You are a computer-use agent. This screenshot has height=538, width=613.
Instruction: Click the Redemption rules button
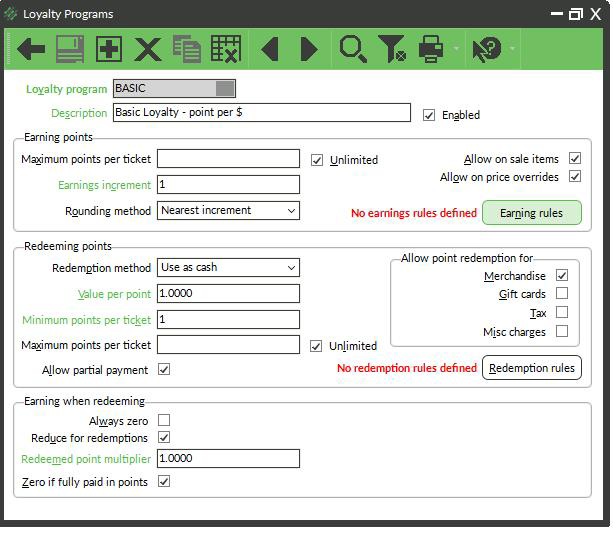tap(532, 368)
